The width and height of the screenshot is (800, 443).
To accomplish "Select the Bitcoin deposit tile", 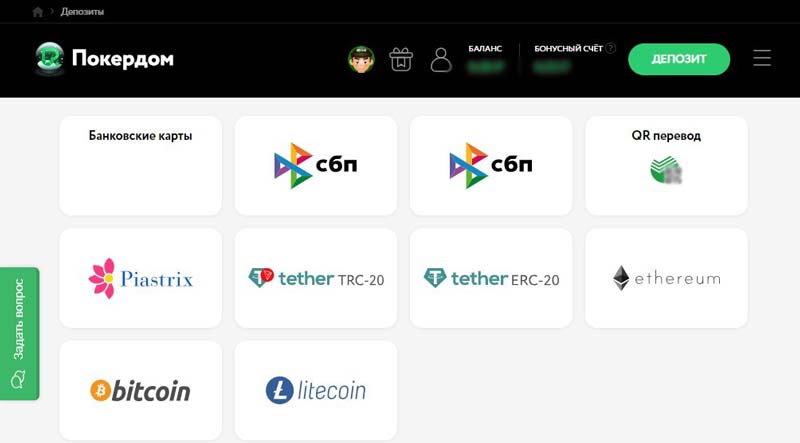I will click(x=141, y=390).
